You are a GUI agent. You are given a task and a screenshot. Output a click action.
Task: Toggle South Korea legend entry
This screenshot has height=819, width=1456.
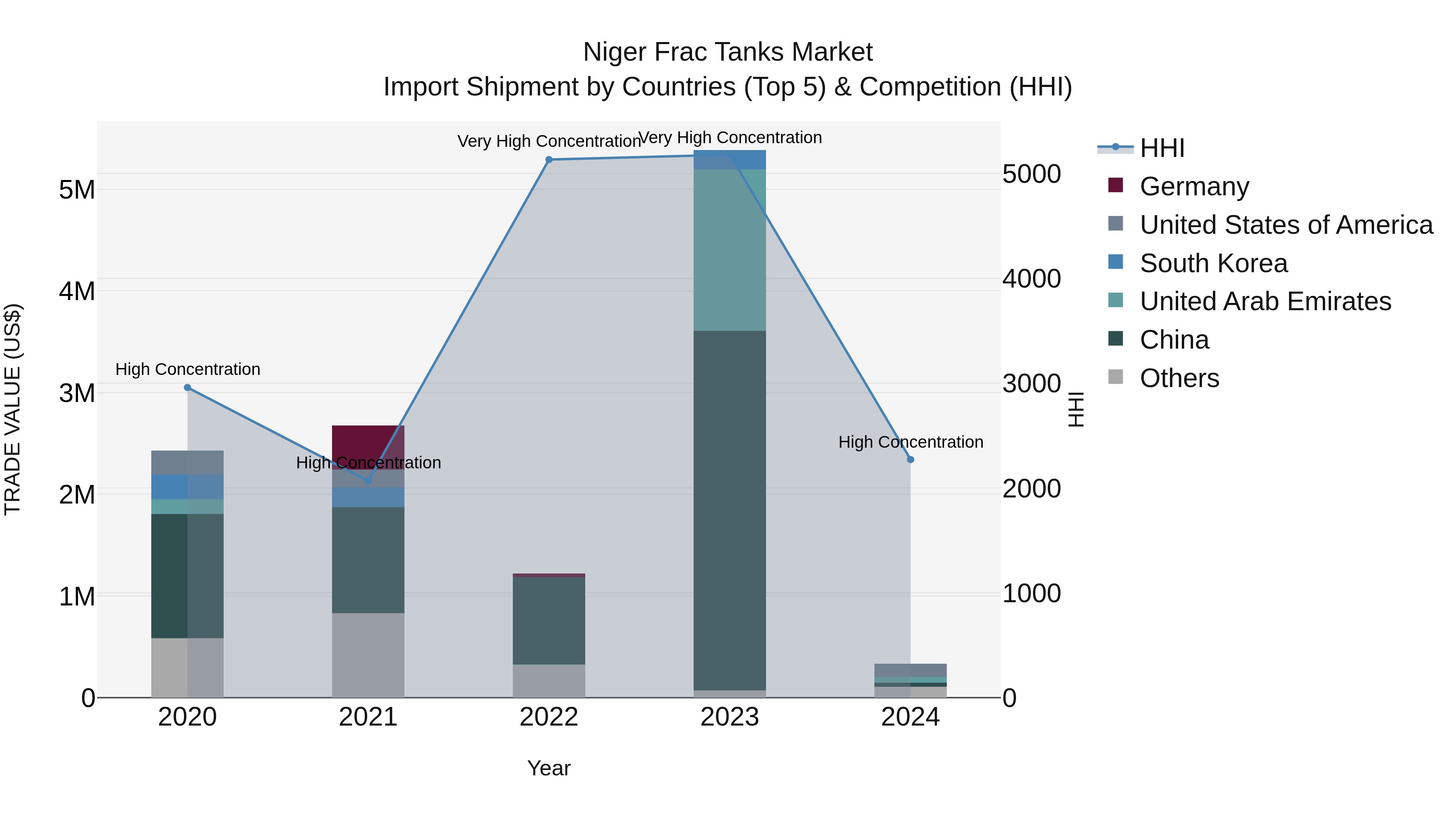(x=1198, y=263)
